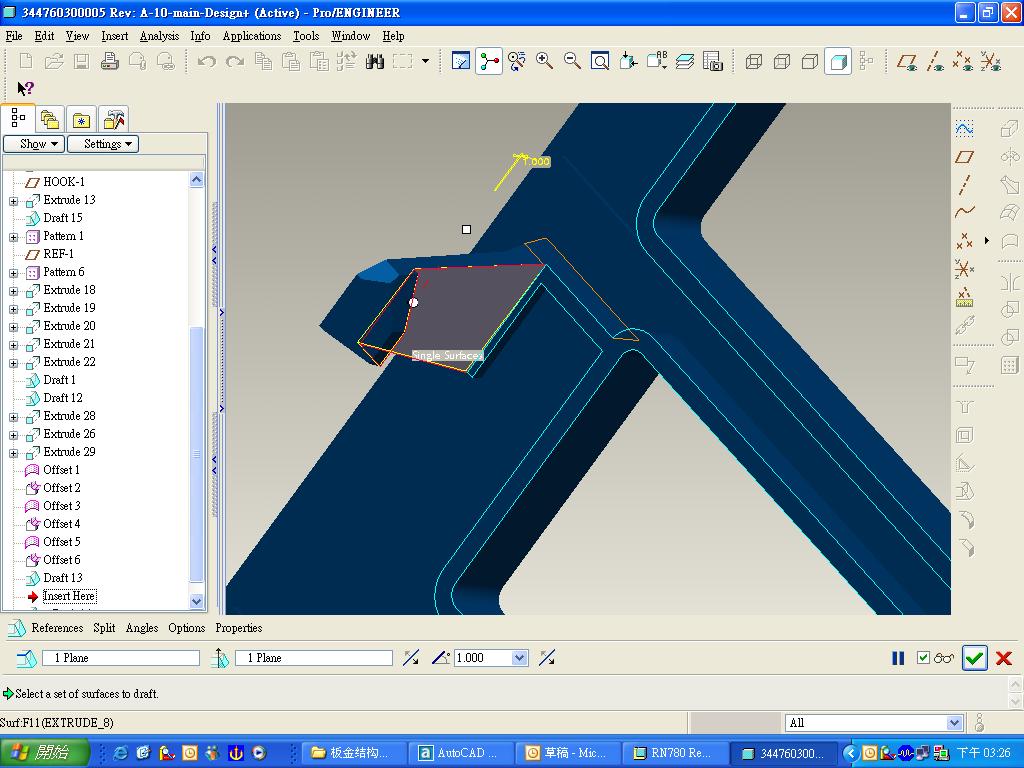The width and height of the screenshot is (1024, 768).
Task: Click the Zoom In magnifier icon
Action: coord(544,61)
